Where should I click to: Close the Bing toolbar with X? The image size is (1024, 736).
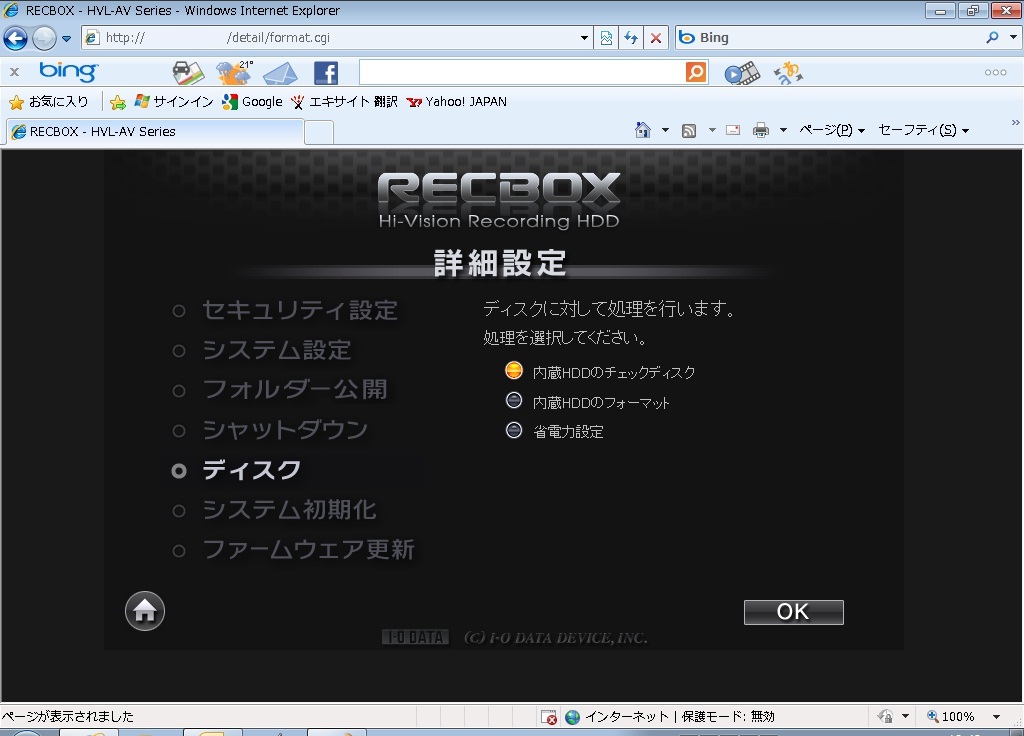tap(14, 72)
